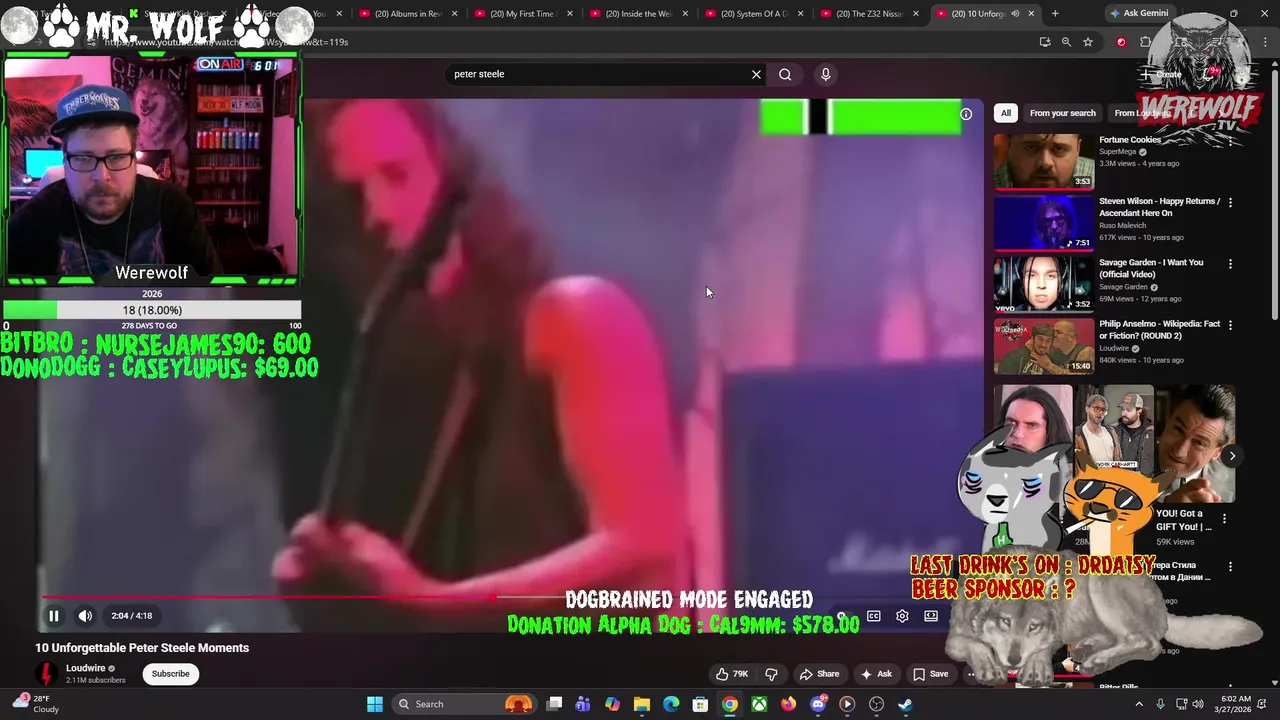Open Fortune Cookies video thumbnail

(x=1044, y=161)
